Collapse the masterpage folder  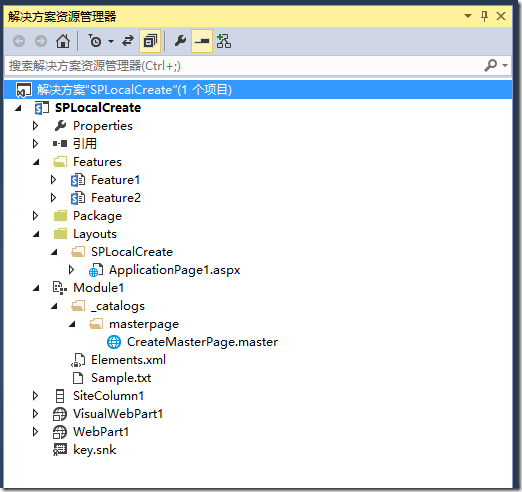tap(72, 324)
